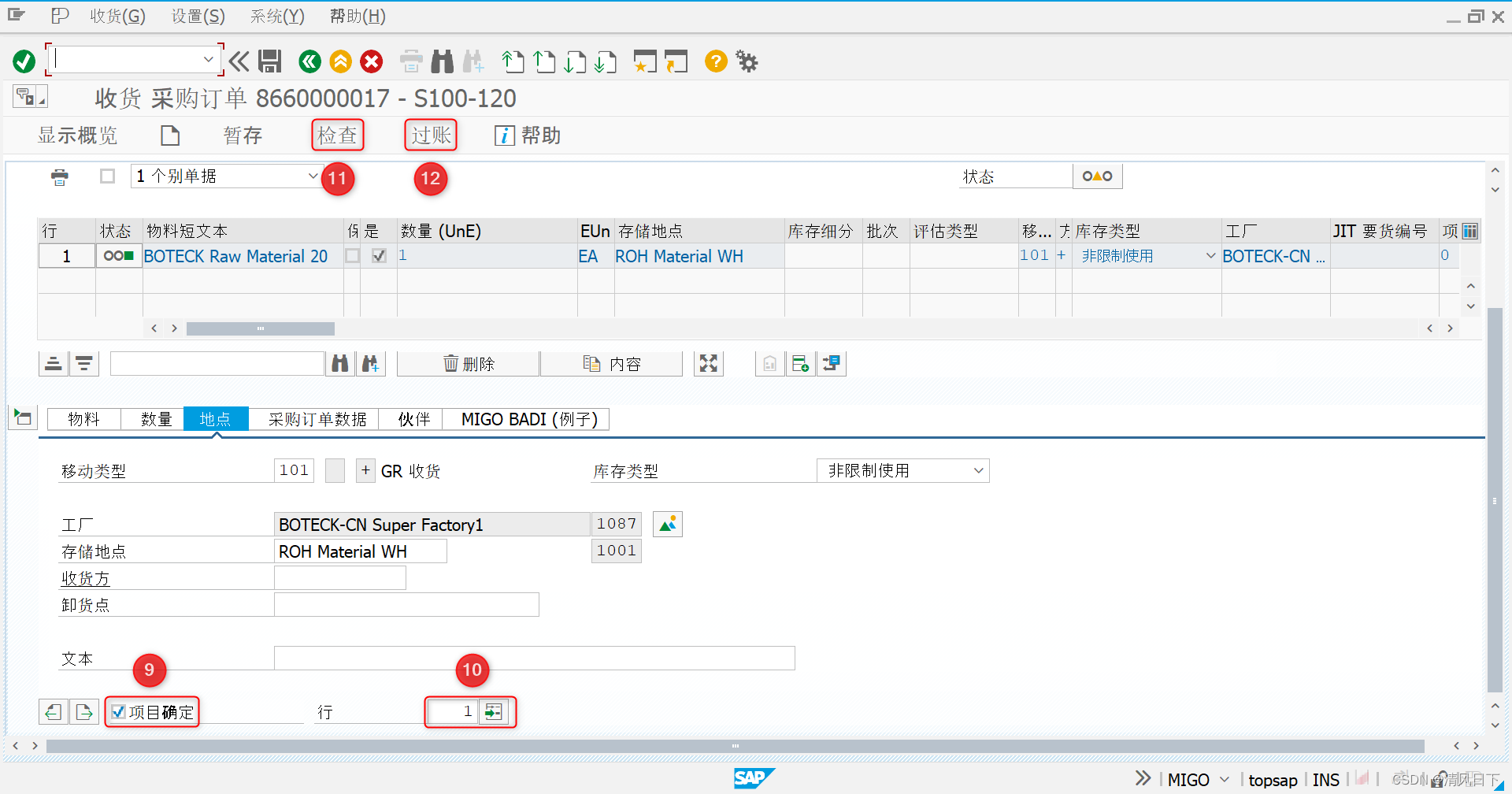Click the green Back arrow icon
The width and height of the screenshot is (1512, 794).
[309, 61]
